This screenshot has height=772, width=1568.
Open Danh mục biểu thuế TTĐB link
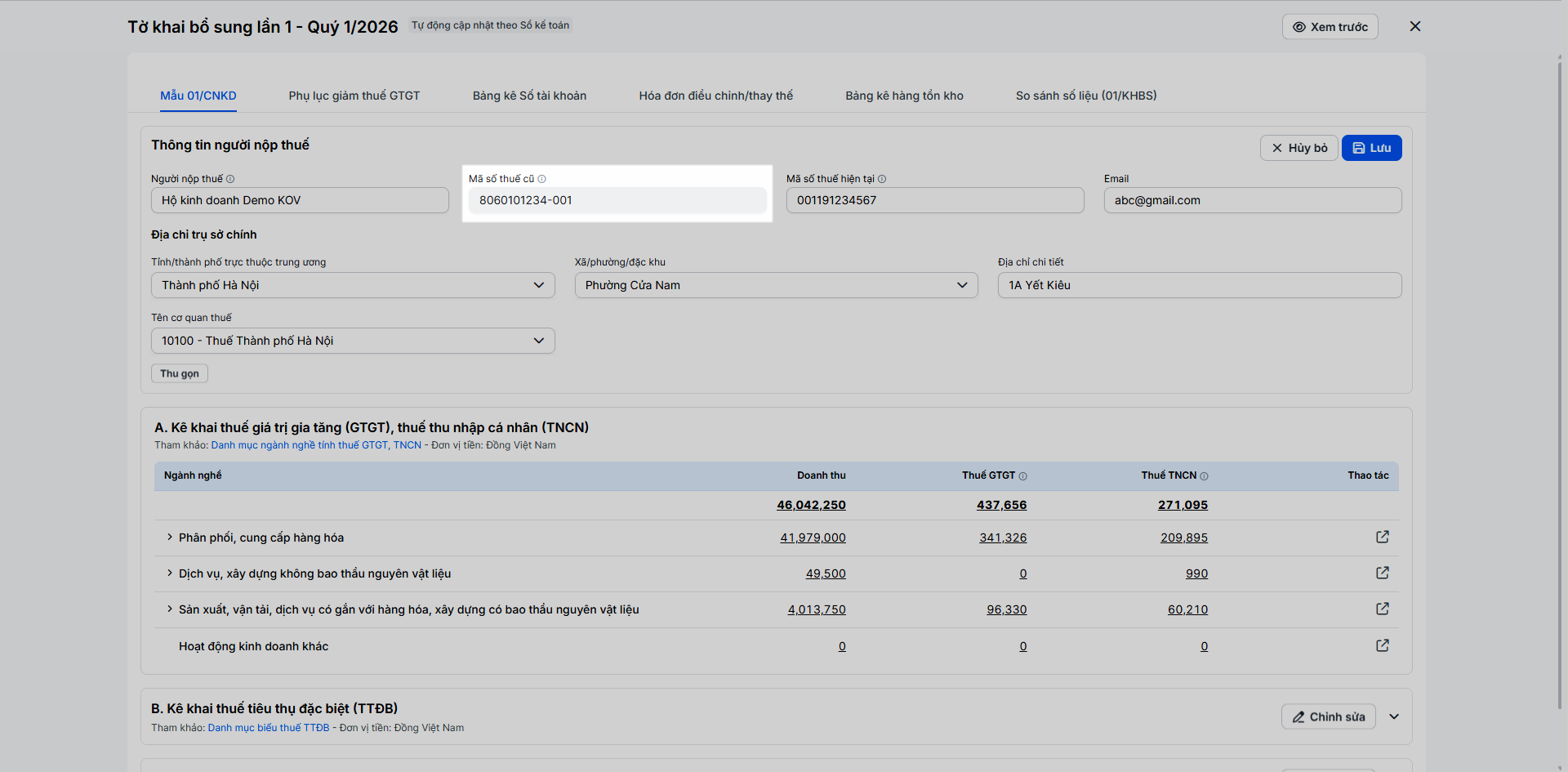(269, 728)
